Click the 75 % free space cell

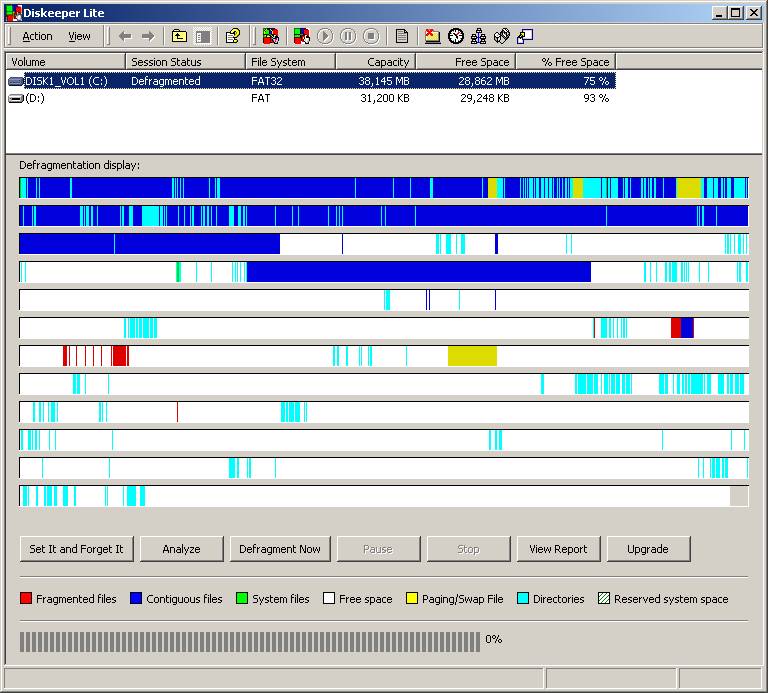(596, 81)
